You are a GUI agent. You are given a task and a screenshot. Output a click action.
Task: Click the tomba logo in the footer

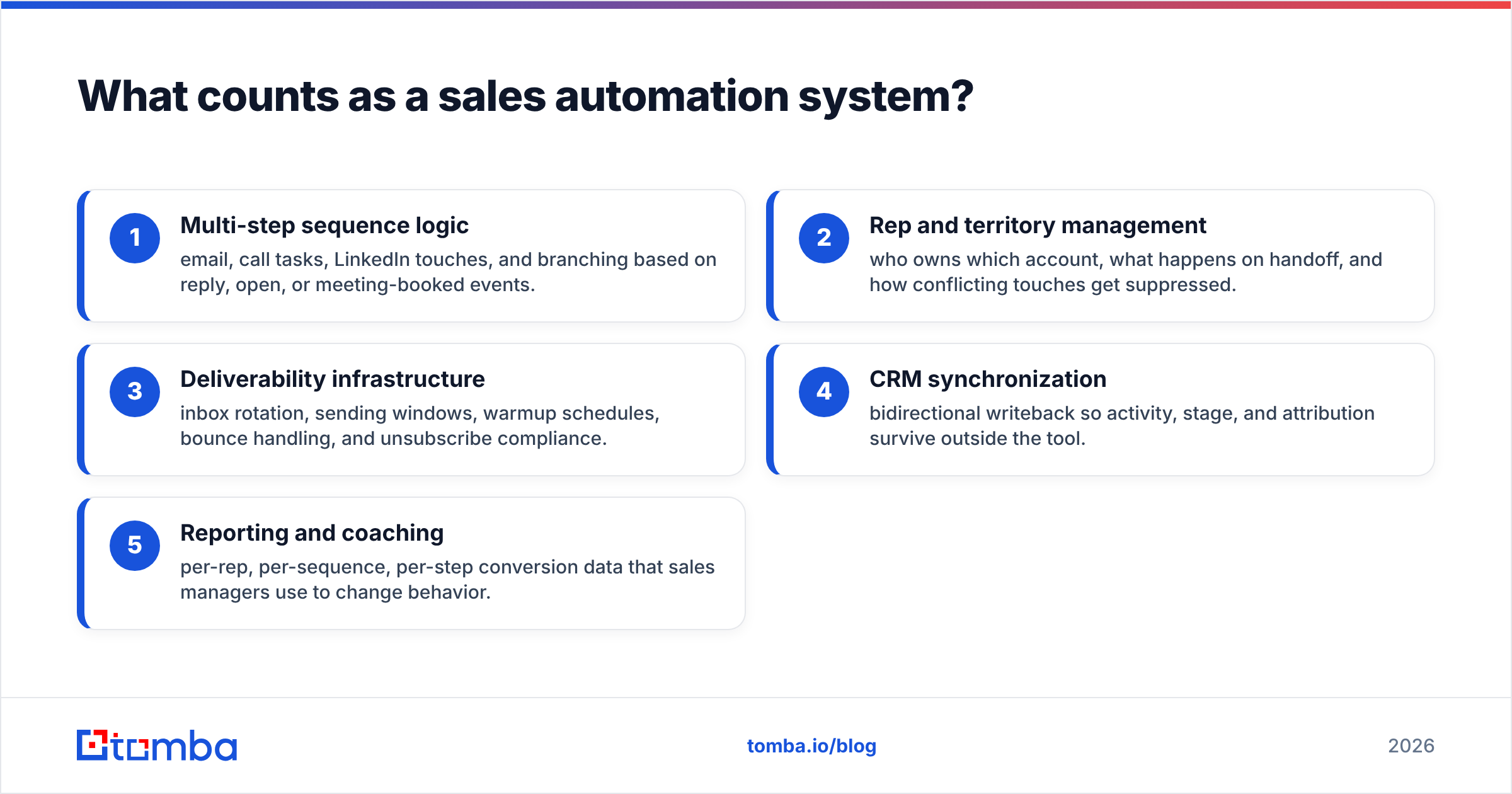(x=157, y=745)
